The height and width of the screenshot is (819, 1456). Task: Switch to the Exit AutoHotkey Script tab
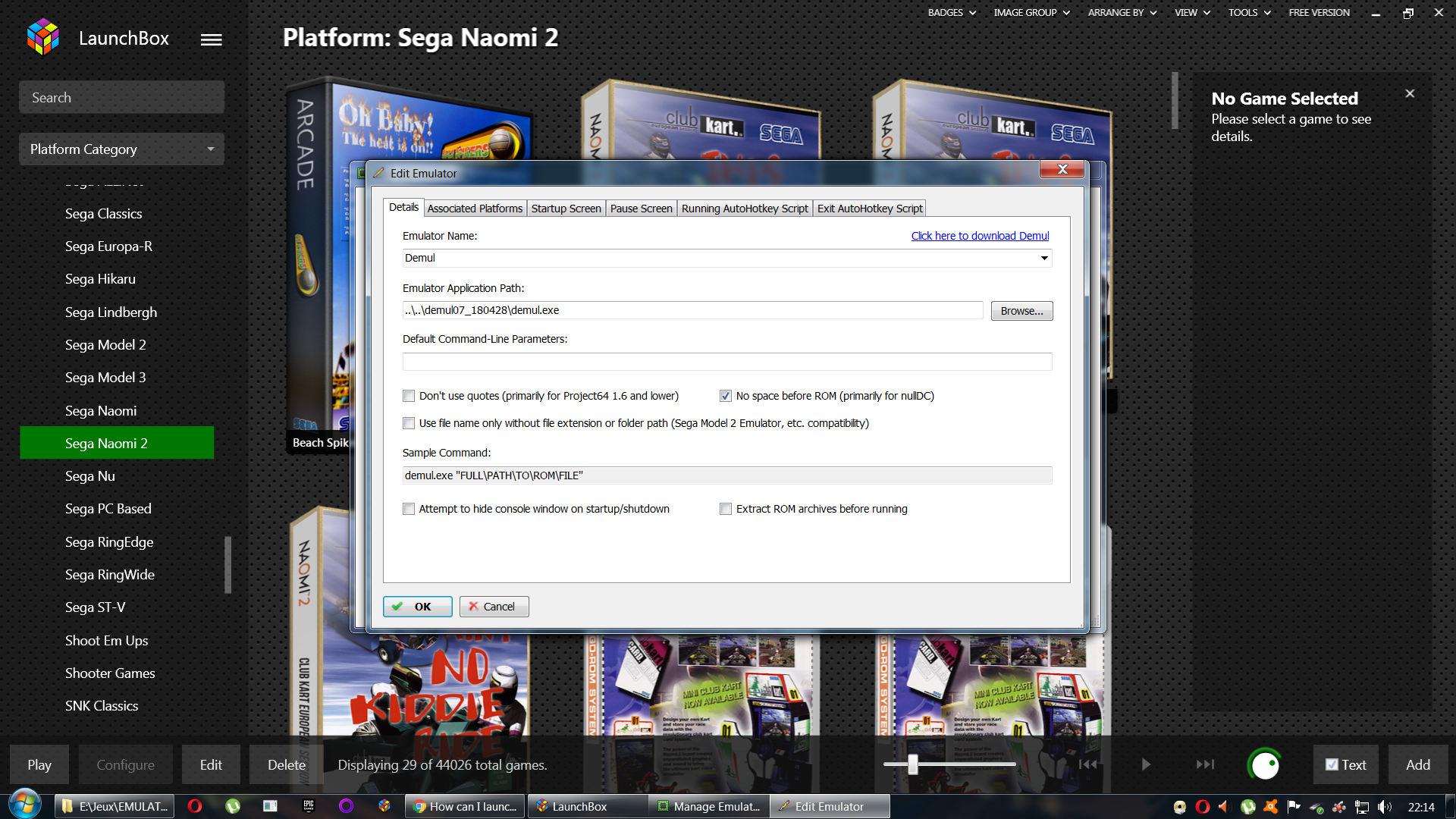pyautogui.click(x=870, y=209)
